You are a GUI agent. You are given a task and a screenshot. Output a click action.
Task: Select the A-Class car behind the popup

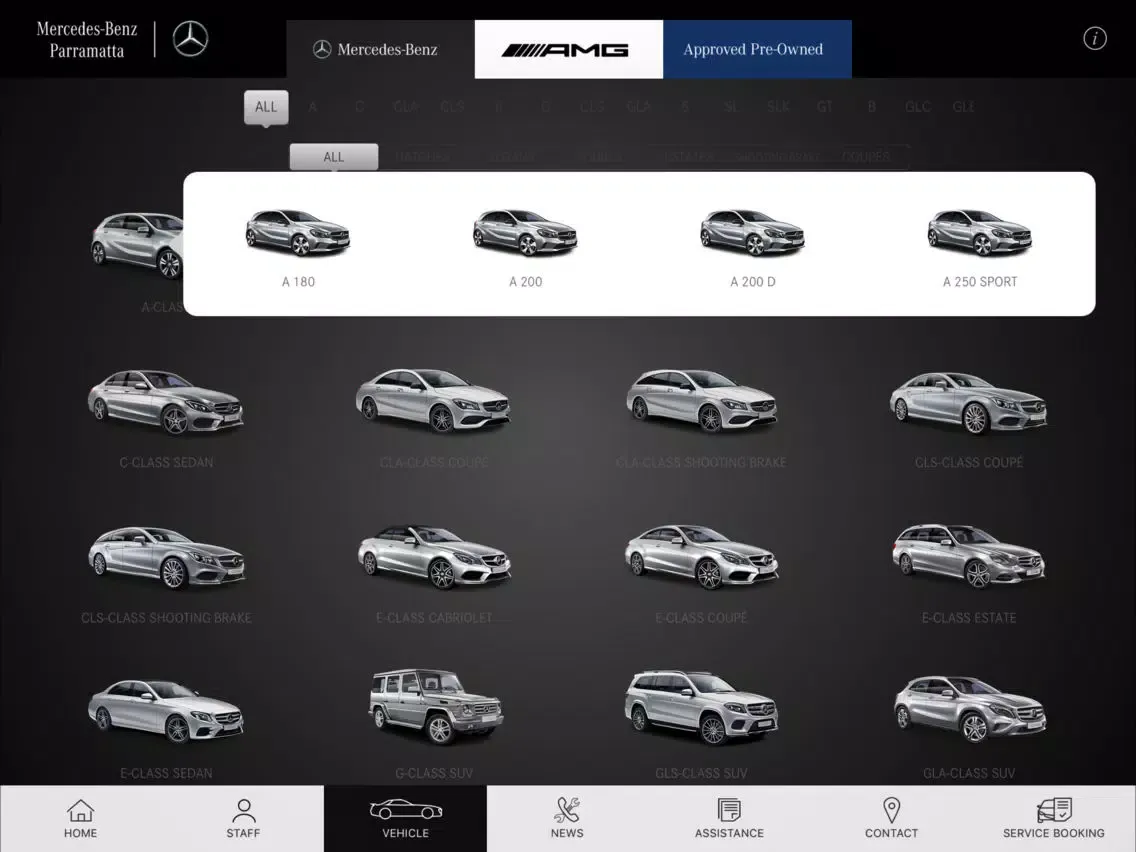(x=137, y=245)
